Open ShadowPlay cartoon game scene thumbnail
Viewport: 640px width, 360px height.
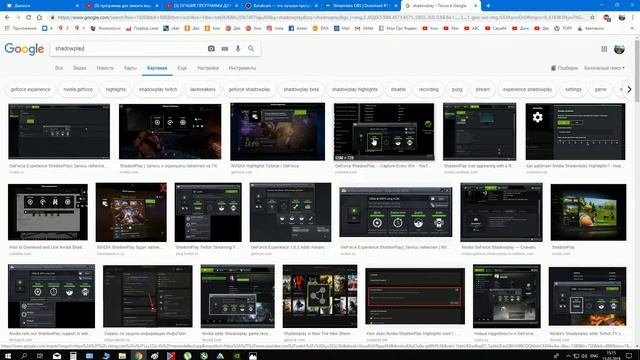coord(588,212)
